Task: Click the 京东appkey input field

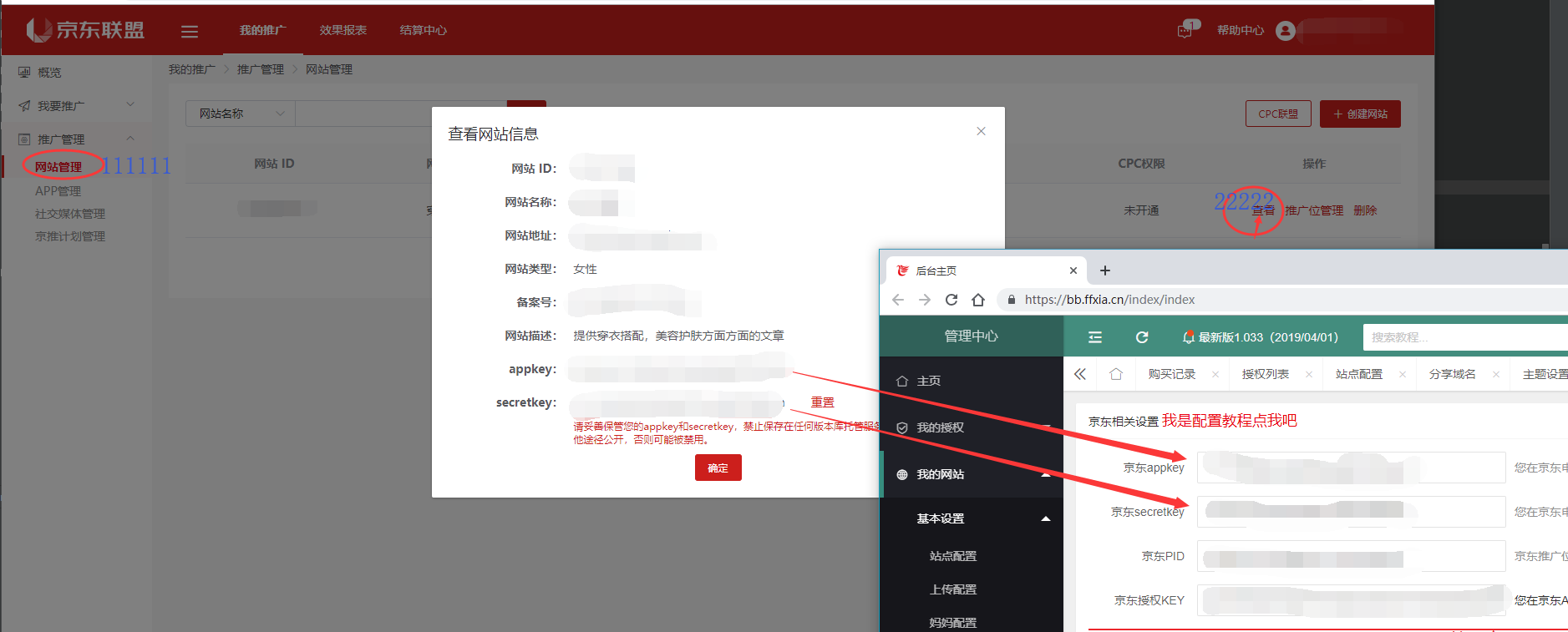Action: [x=1351, y=468]
